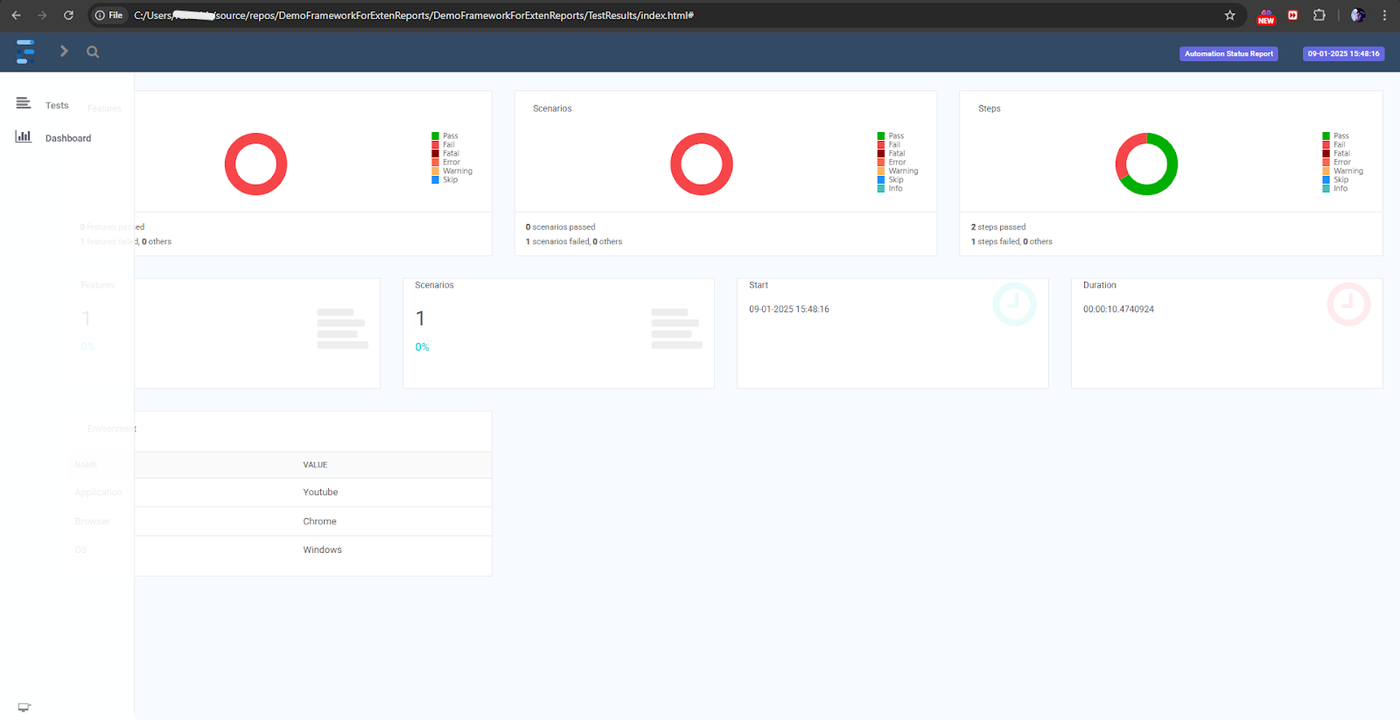Open Chrome's three-dot menu

tap(1385, 15)
